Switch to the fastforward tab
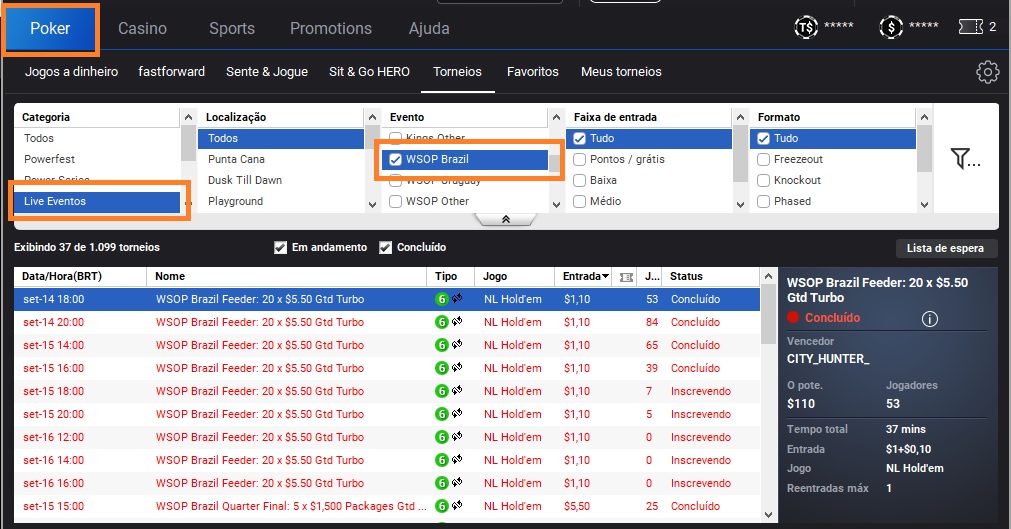Viewport: 1011px width, 529px height. [x=172, y=72]
